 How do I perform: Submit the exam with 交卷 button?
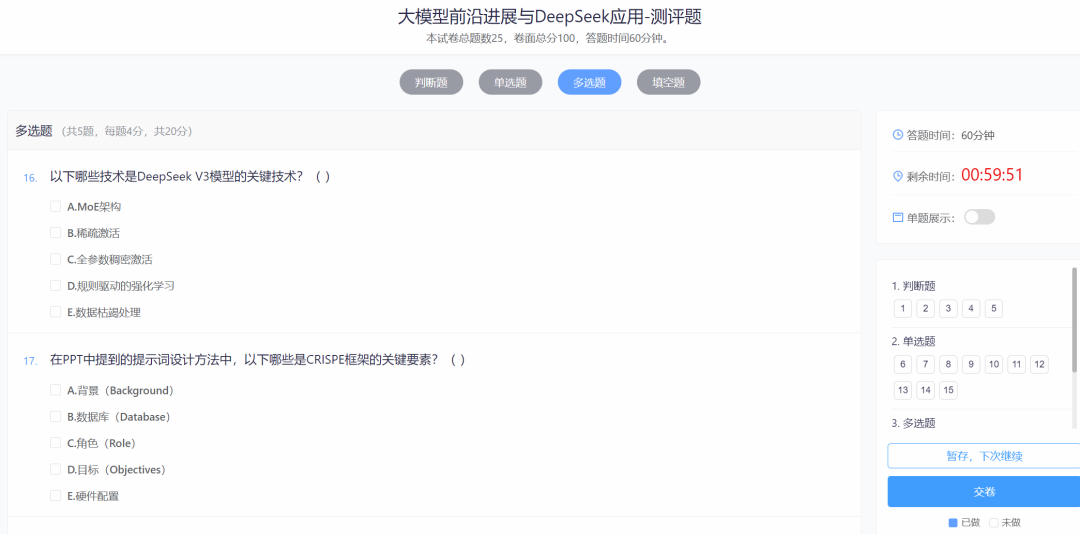coord(984,492)
